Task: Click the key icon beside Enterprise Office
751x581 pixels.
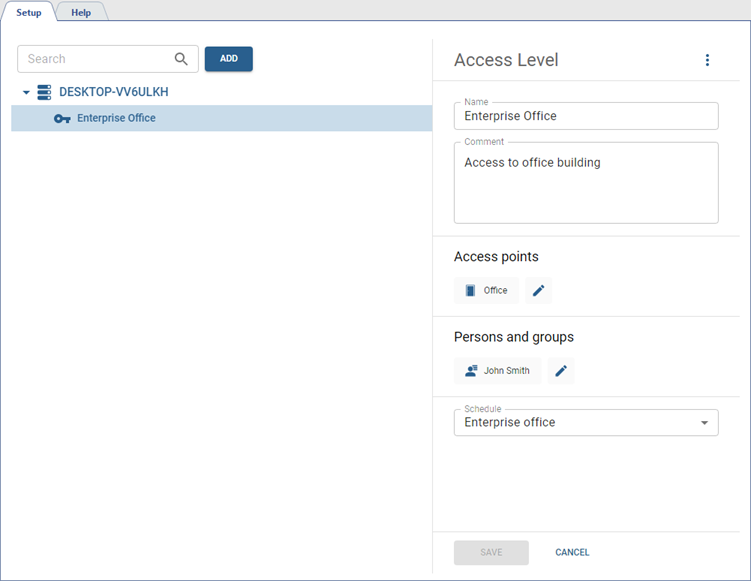Action: (62, 118)
